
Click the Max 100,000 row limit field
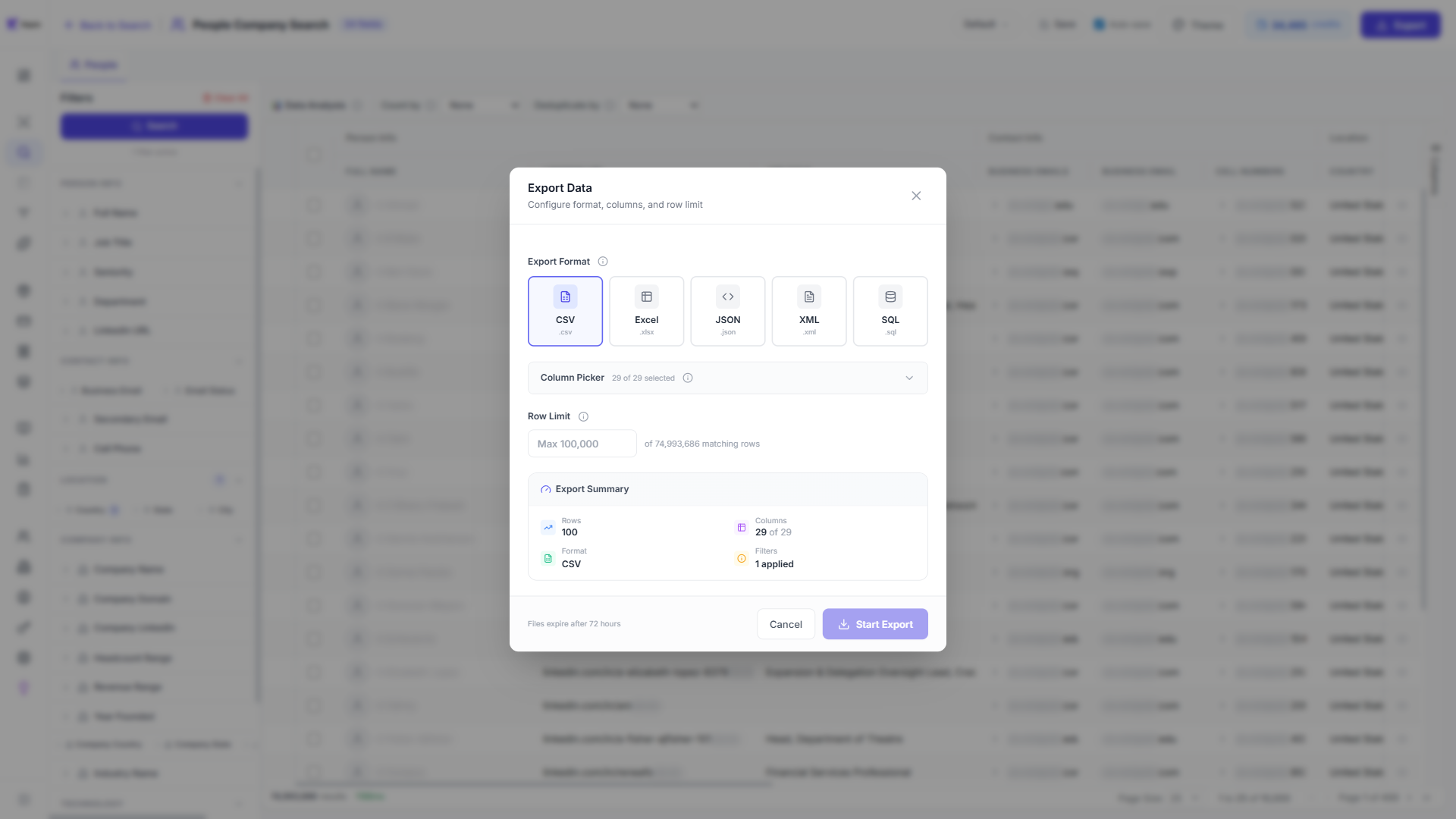coord(581,443)
